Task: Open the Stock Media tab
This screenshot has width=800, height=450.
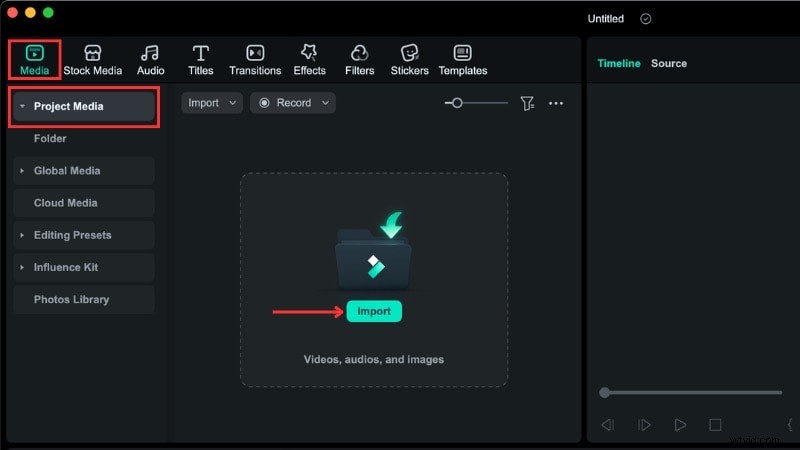Action: [x=92, y=60]
